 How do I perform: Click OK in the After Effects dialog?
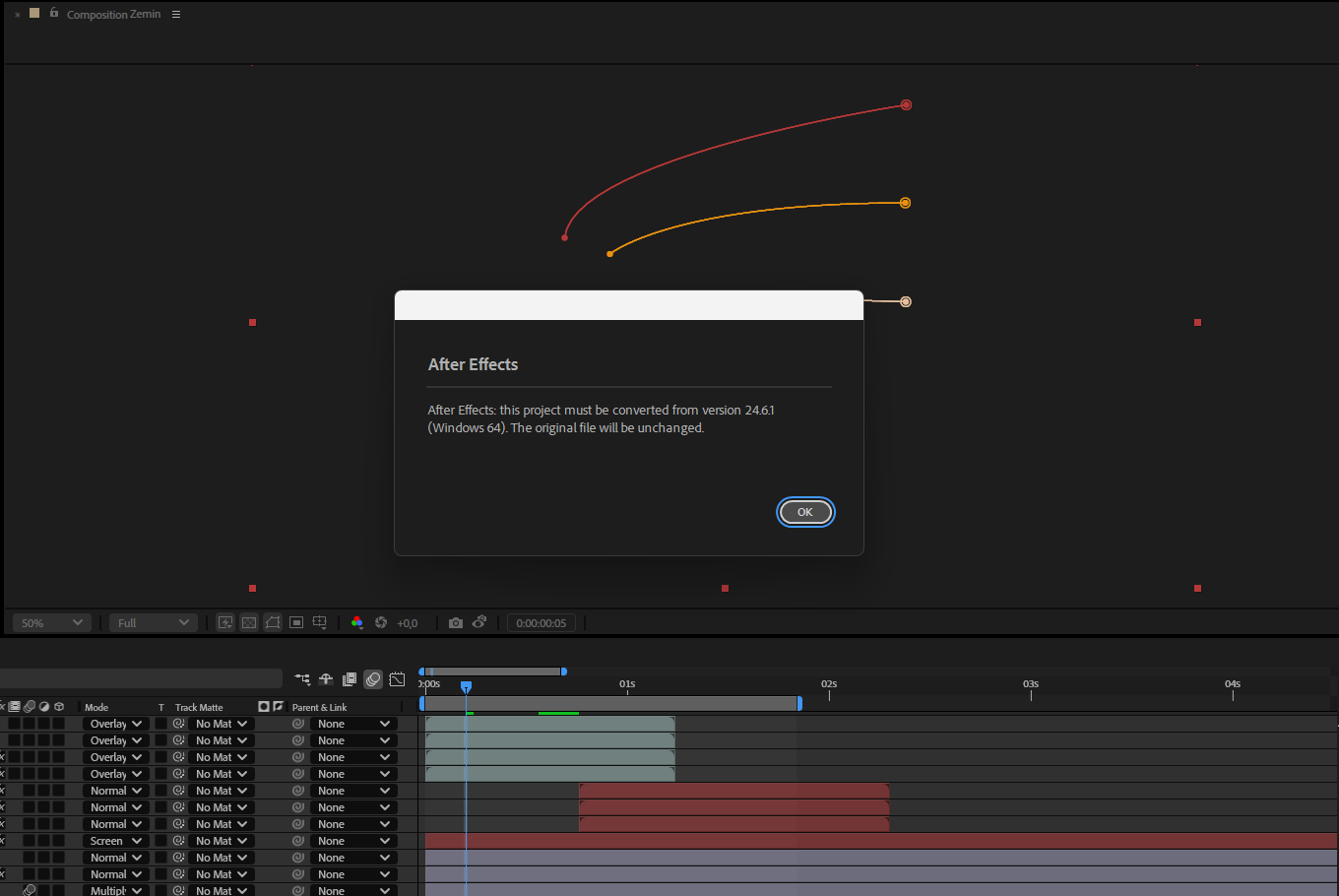[805, 512]
